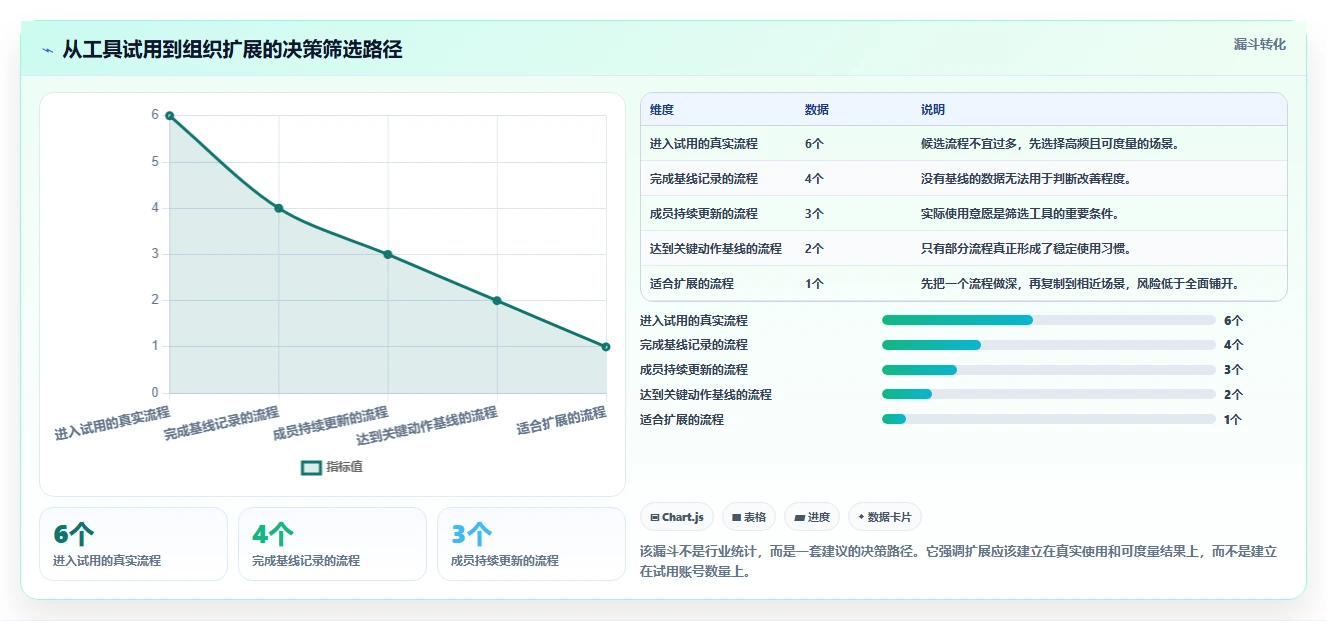This screenshot has width=1327, height=621.
Task: Click progress bar for 成员持续更新的流程
Action: click(x=1049, y=370)
